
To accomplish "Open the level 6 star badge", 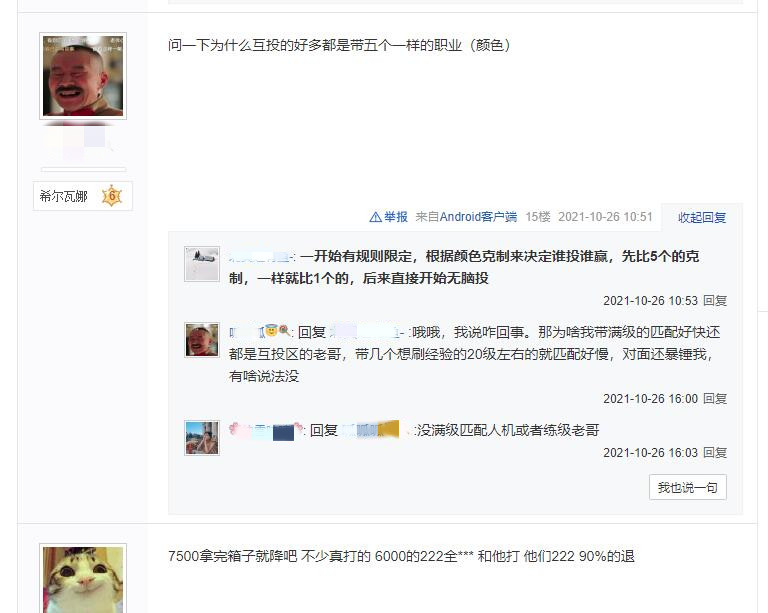I will tap(112, 196).
